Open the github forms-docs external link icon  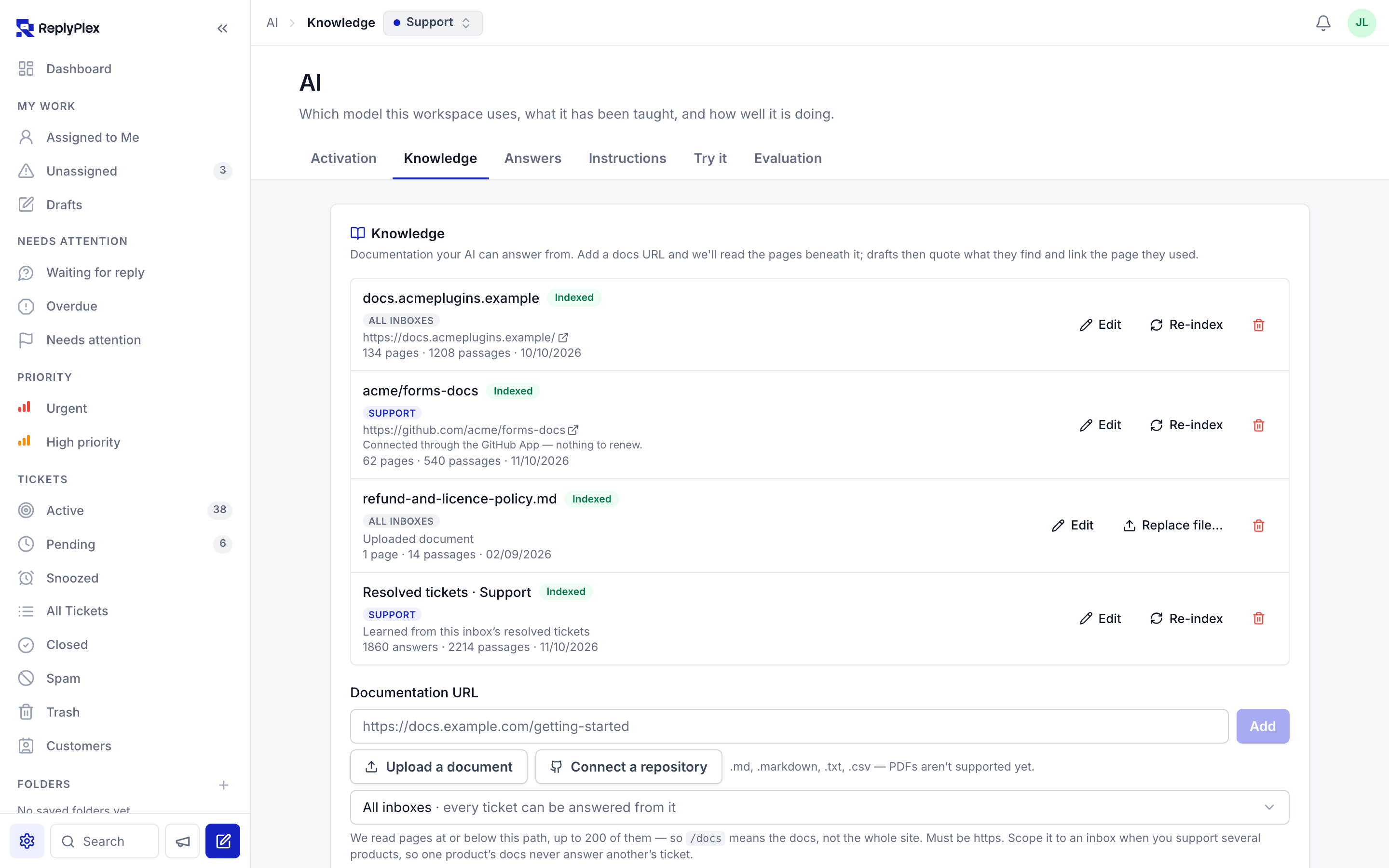pos(573,431)
